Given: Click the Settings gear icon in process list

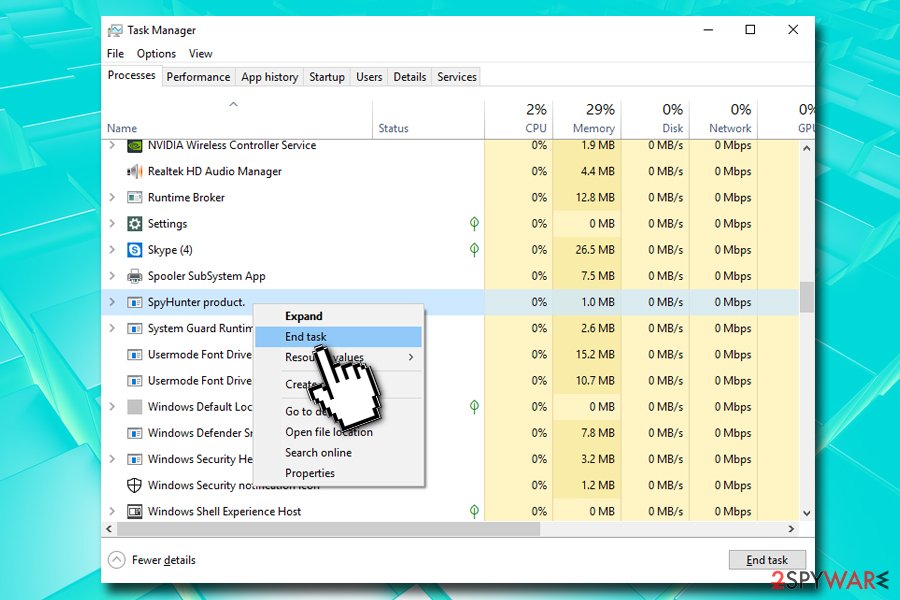Looking at the screenshot, I should 134,223.
